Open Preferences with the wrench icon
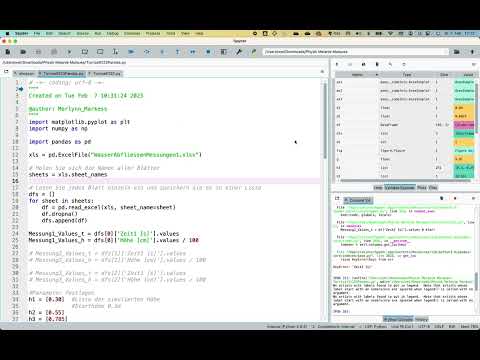This screenshot has width=480, height=360. pos(239,52)
